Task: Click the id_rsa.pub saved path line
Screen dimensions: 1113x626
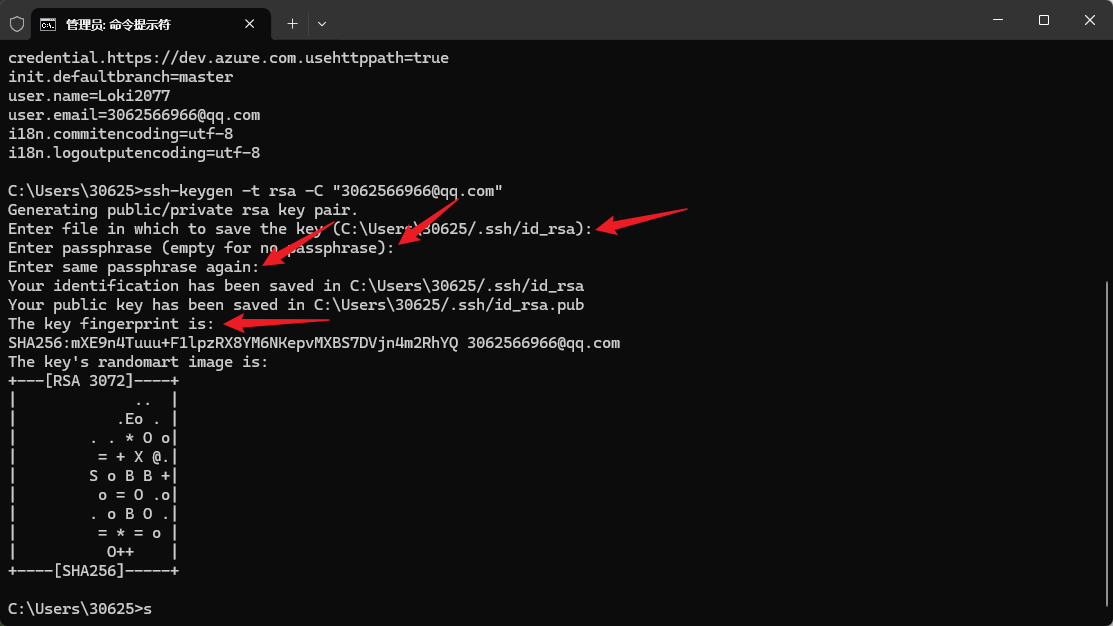Action: pos(295,305)
